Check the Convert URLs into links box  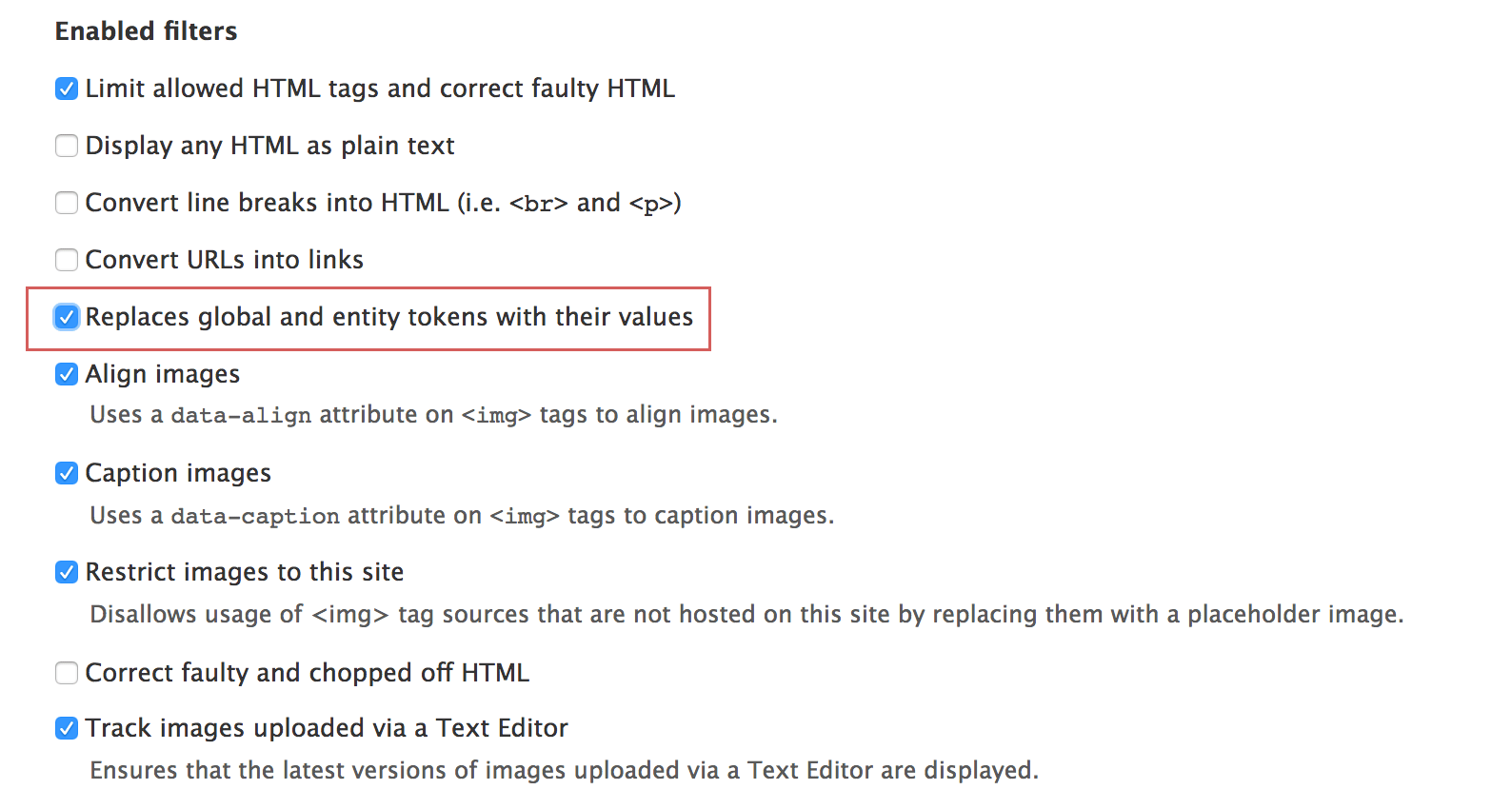67,260
